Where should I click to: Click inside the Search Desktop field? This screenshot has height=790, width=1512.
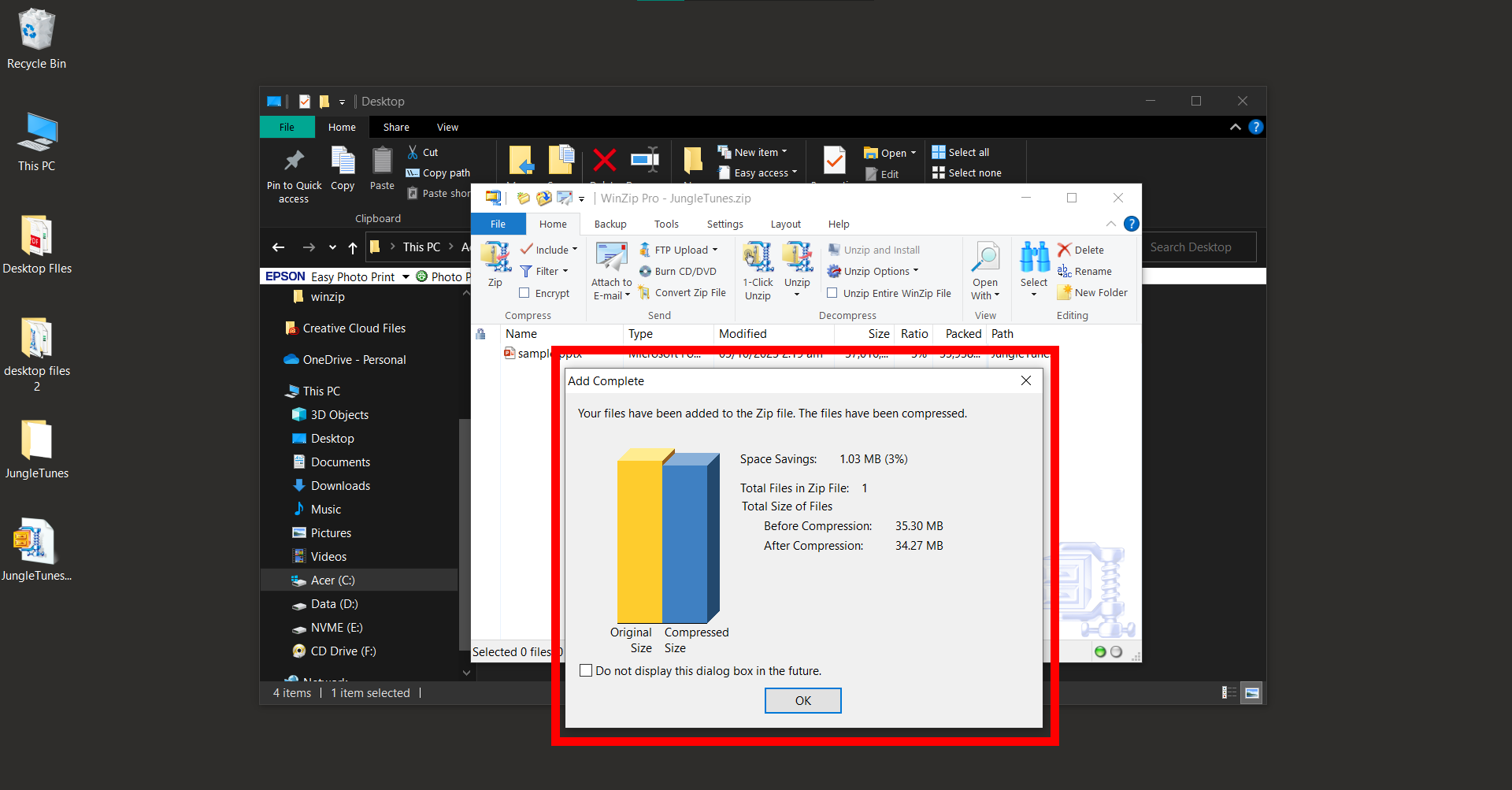pyautogui.click(x=1197, y=247)
